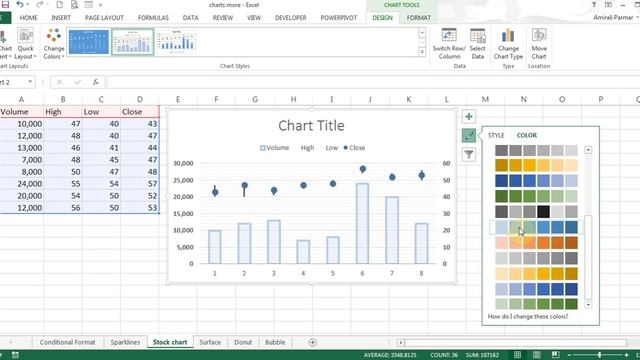
Task: Go to the Bubble sheet tab
Action: [x=275, y=342]
